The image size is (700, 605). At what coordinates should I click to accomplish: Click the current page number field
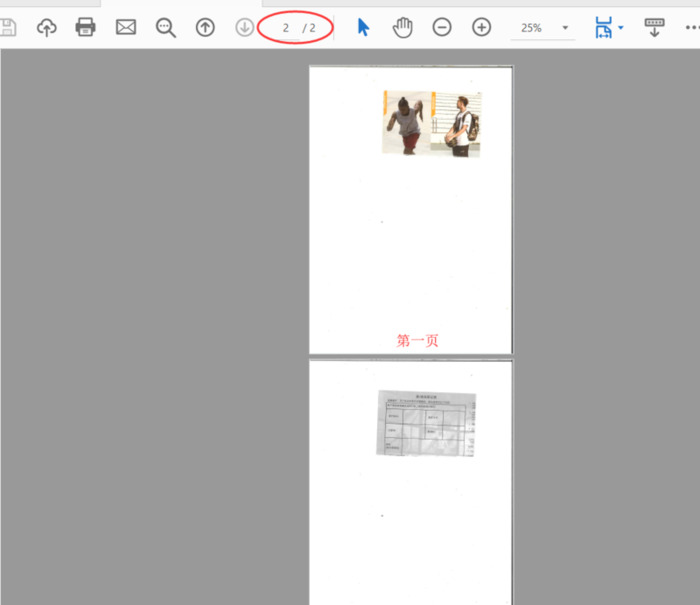[285, 28]
